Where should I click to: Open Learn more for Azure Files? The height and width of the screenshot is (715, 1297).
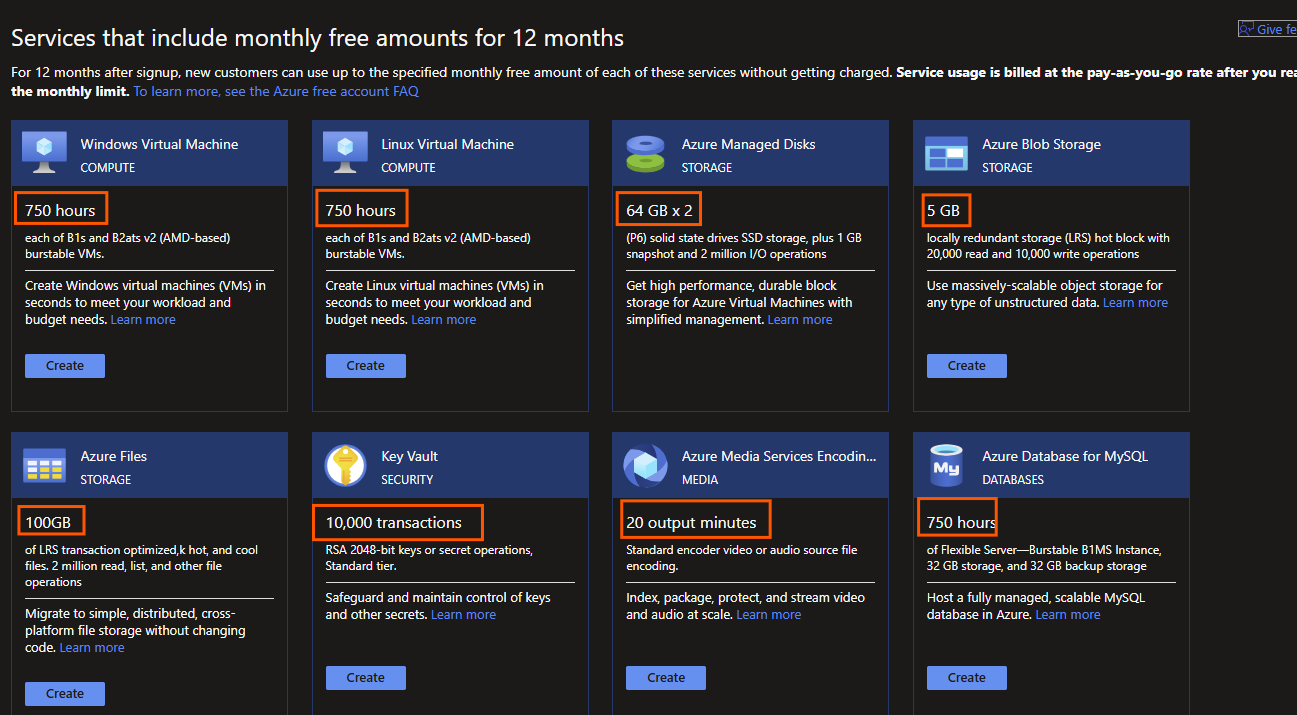[x=92, y=648]
